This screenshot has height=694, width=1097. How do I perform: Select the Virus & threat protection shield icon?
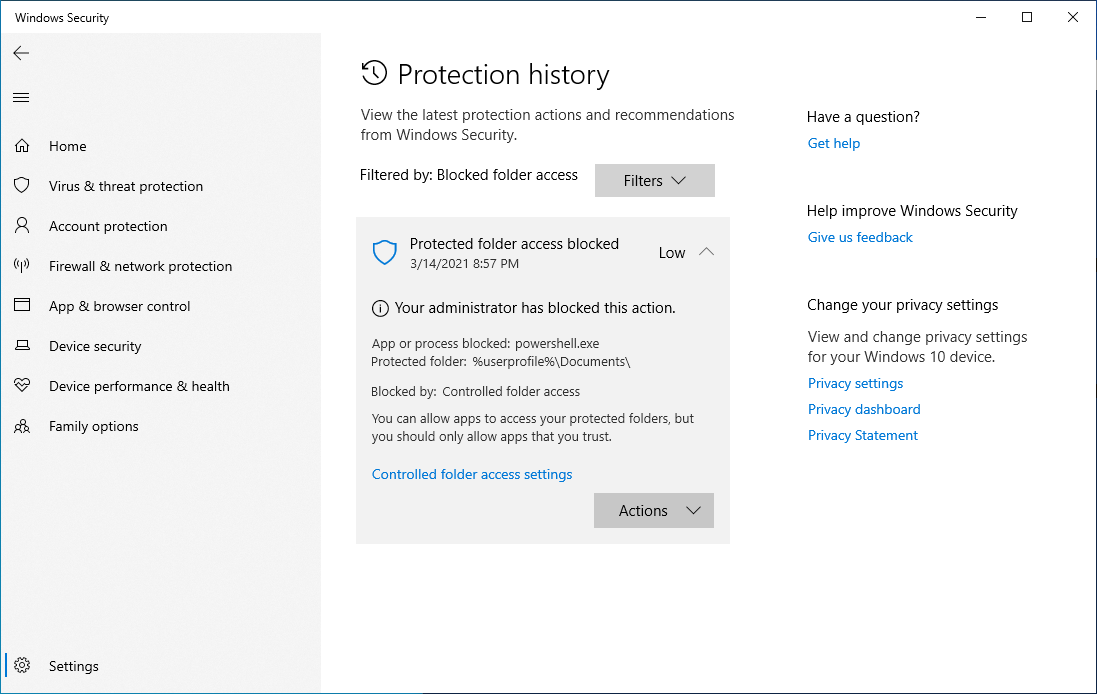(x=22, y=186)
